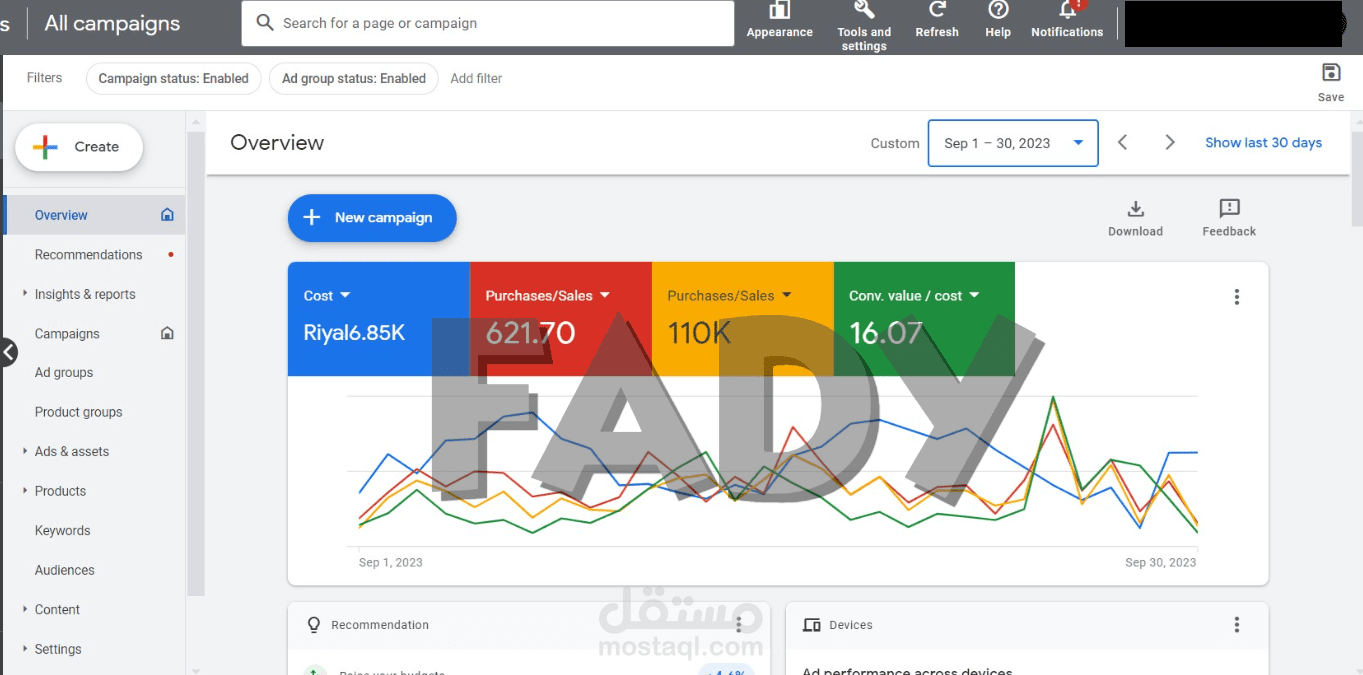
Task: Click home icon beside Campaigns
Action: (167, 334)
